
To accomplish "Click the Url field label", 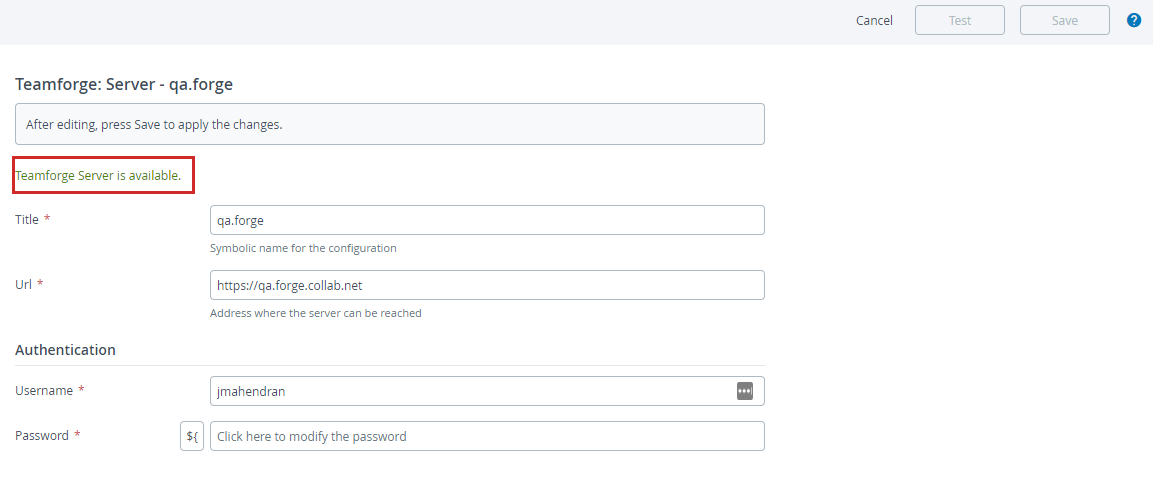I will coord(23,284).
